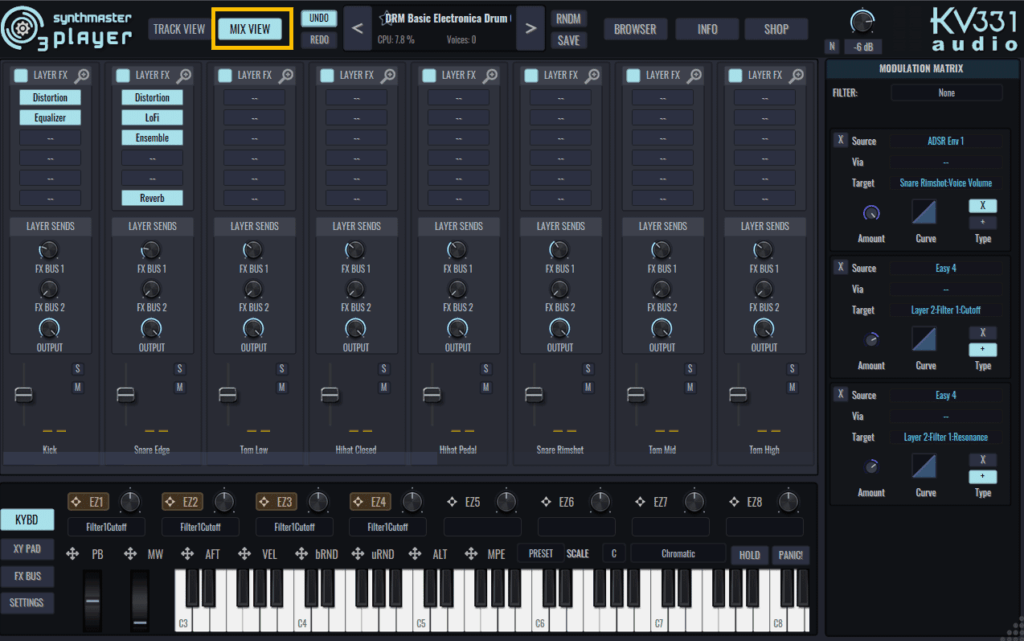The image size is (1024, 641).
Task: Click the AFT modulation drag icon
Action: tap(187, 554)
